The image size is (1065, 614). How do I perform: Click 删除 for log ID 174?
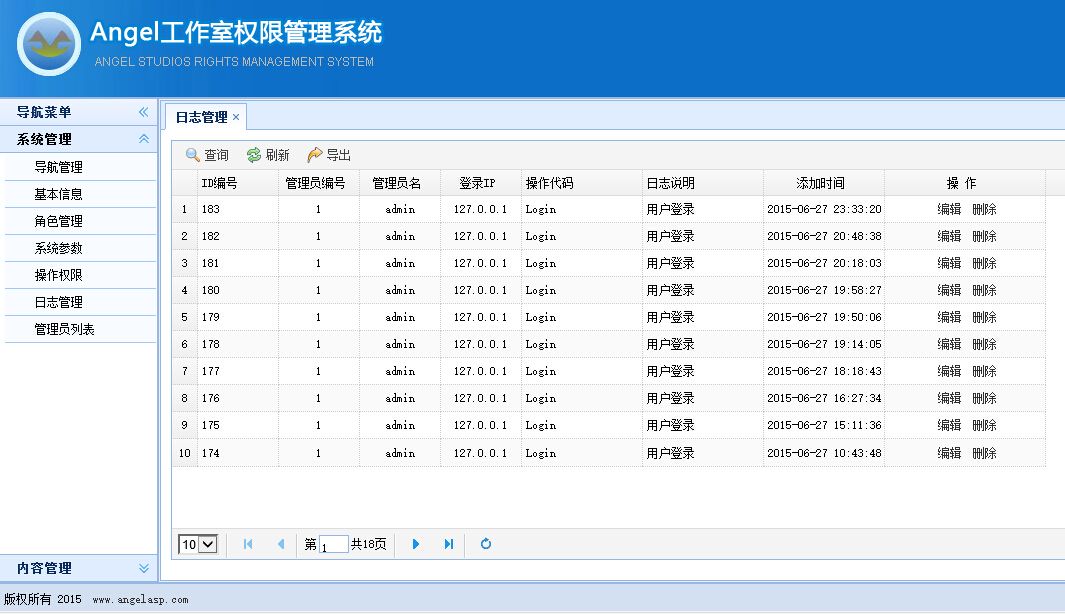(984, 453)
